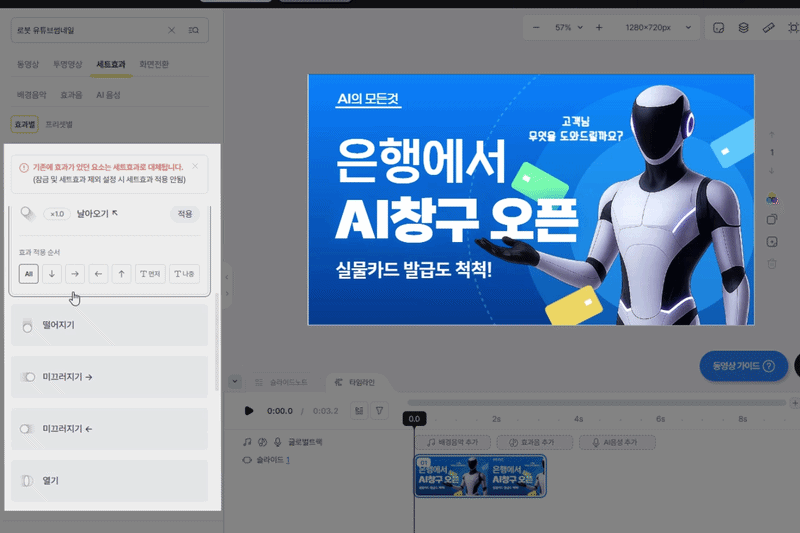Click the plus icon at timeline end
Viewport: 800px width, 533px height.
point(794,403)
